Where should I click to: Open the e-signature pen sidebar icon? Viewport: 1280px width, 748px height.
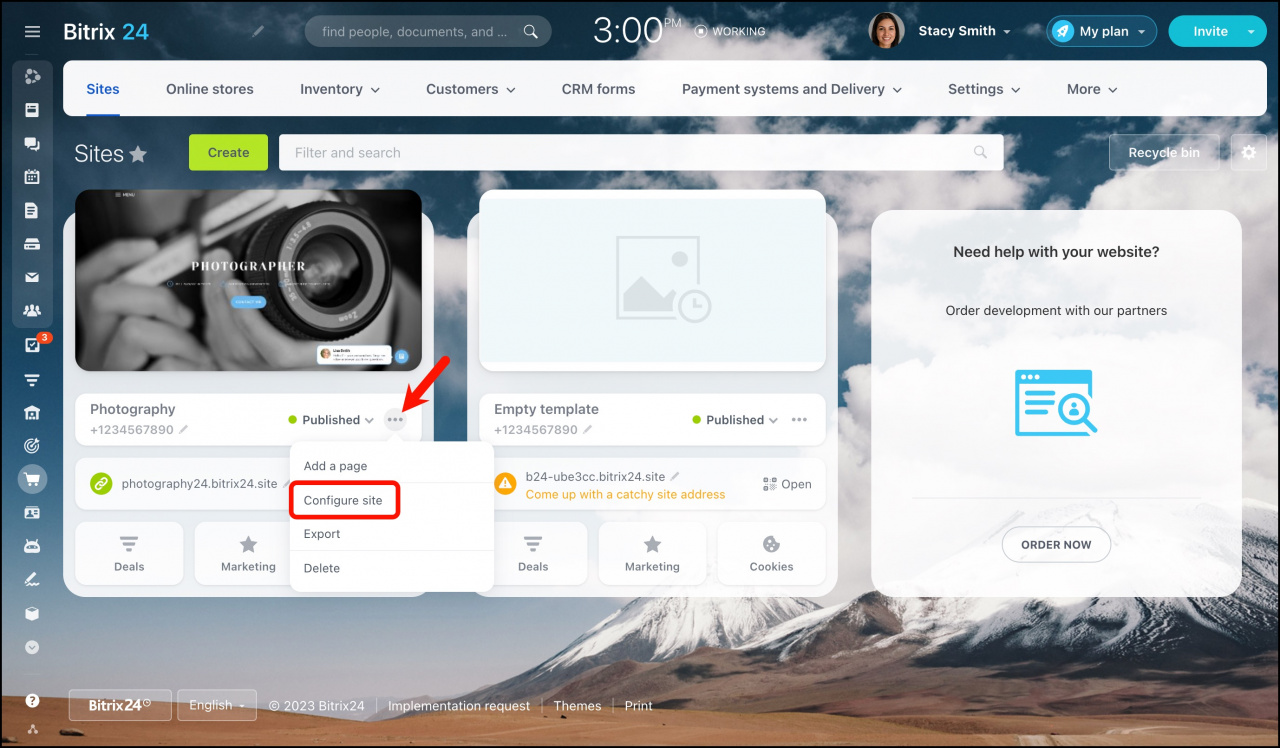click(x=32, y=580)
